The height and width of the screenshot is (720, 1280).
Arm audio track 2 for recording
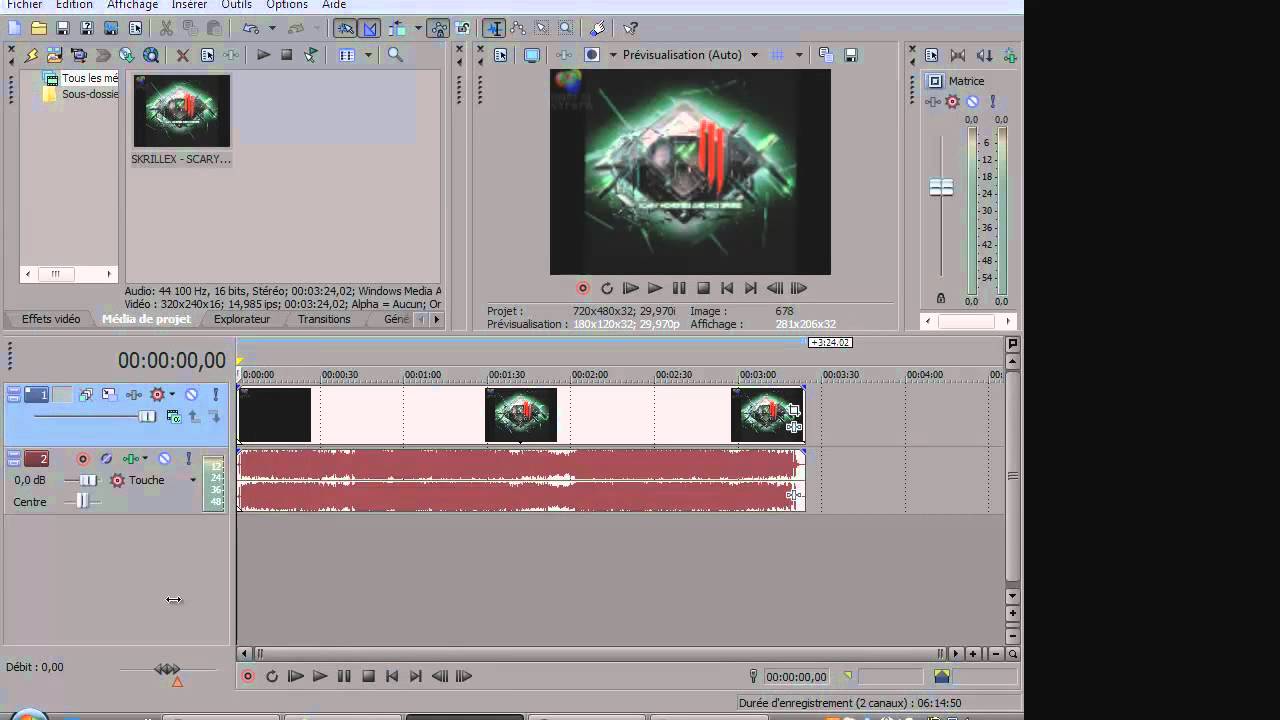pos(83,459)
